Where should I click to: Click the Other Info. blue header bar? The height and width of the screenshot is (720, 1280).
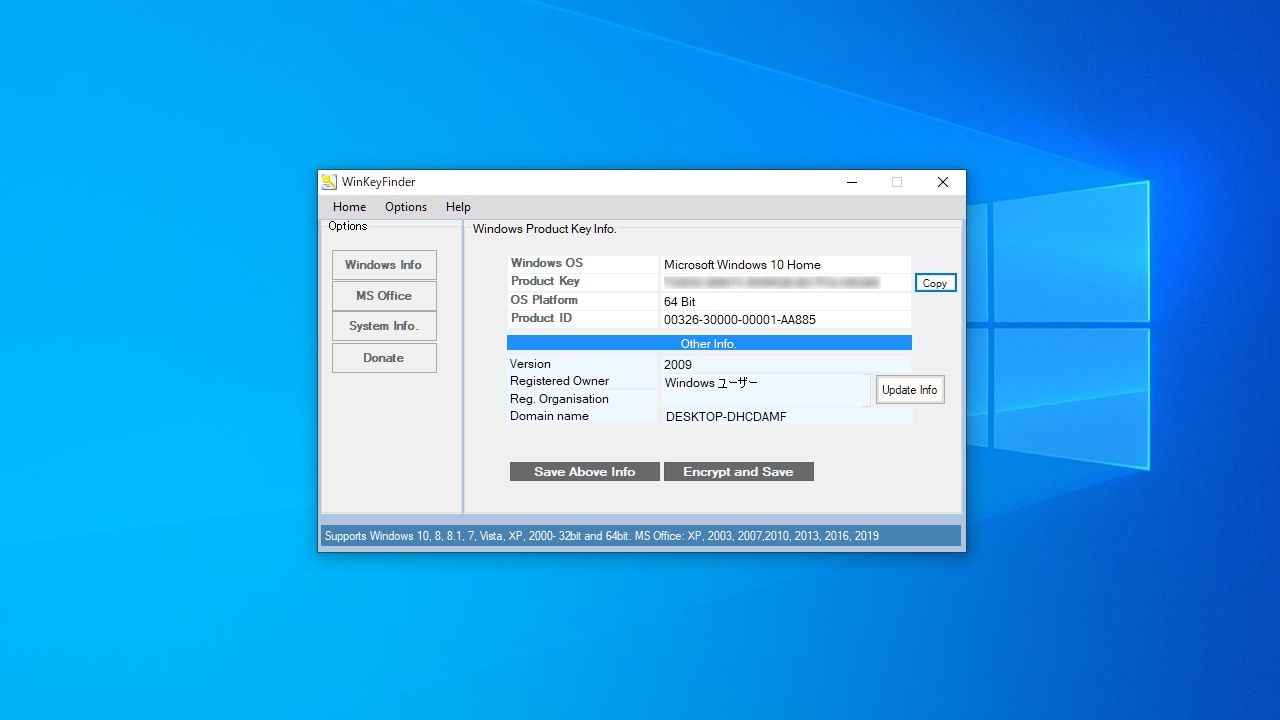pyautogui.click(x=709, y=343)
